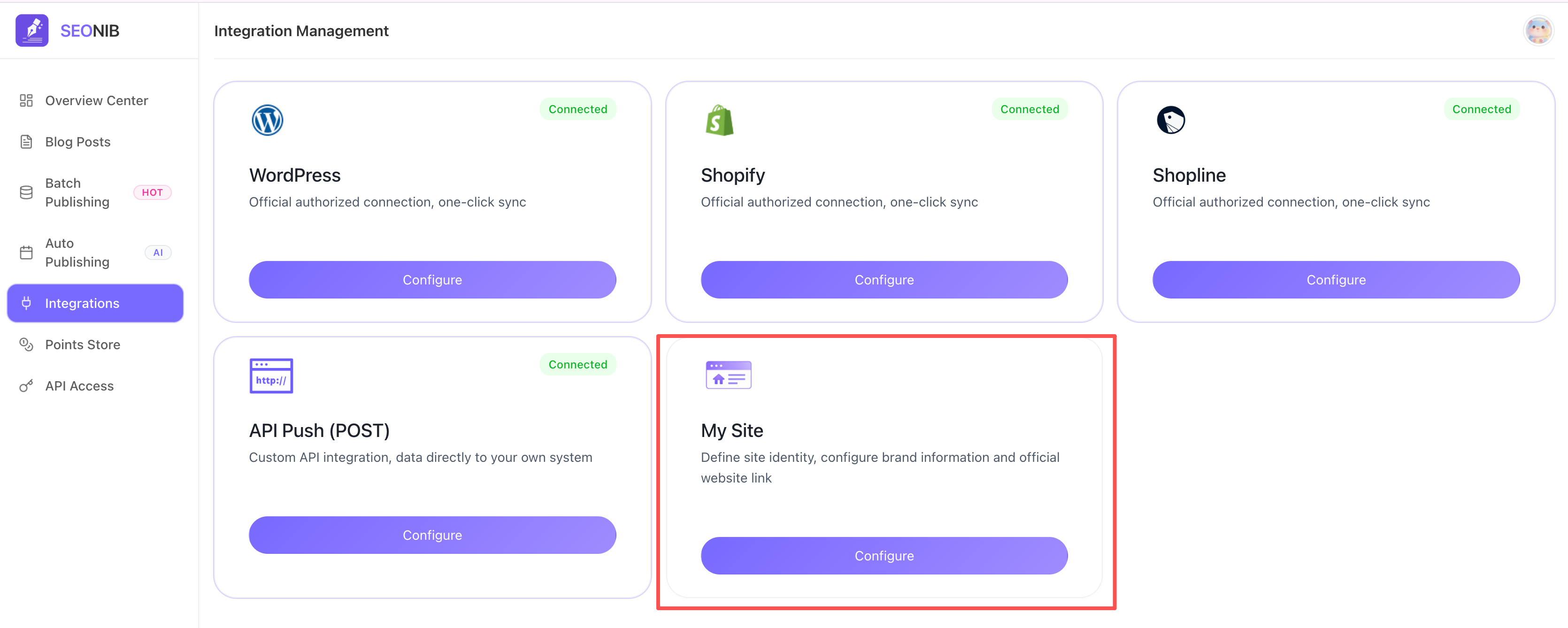Click the Connected badge on Shopify card

[1030, 109]
